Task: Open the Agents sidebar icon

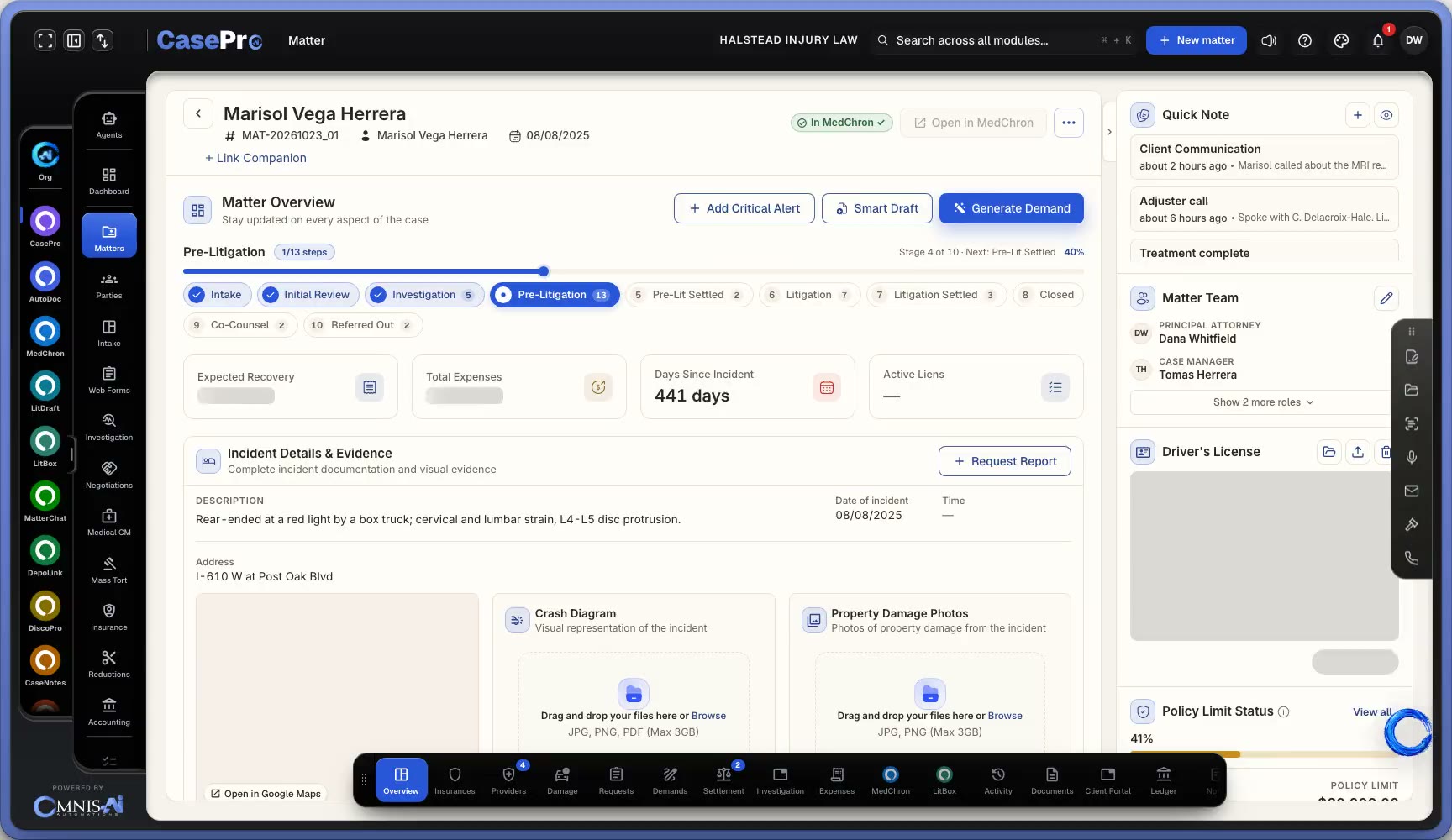Action: (x=109, y=124)
